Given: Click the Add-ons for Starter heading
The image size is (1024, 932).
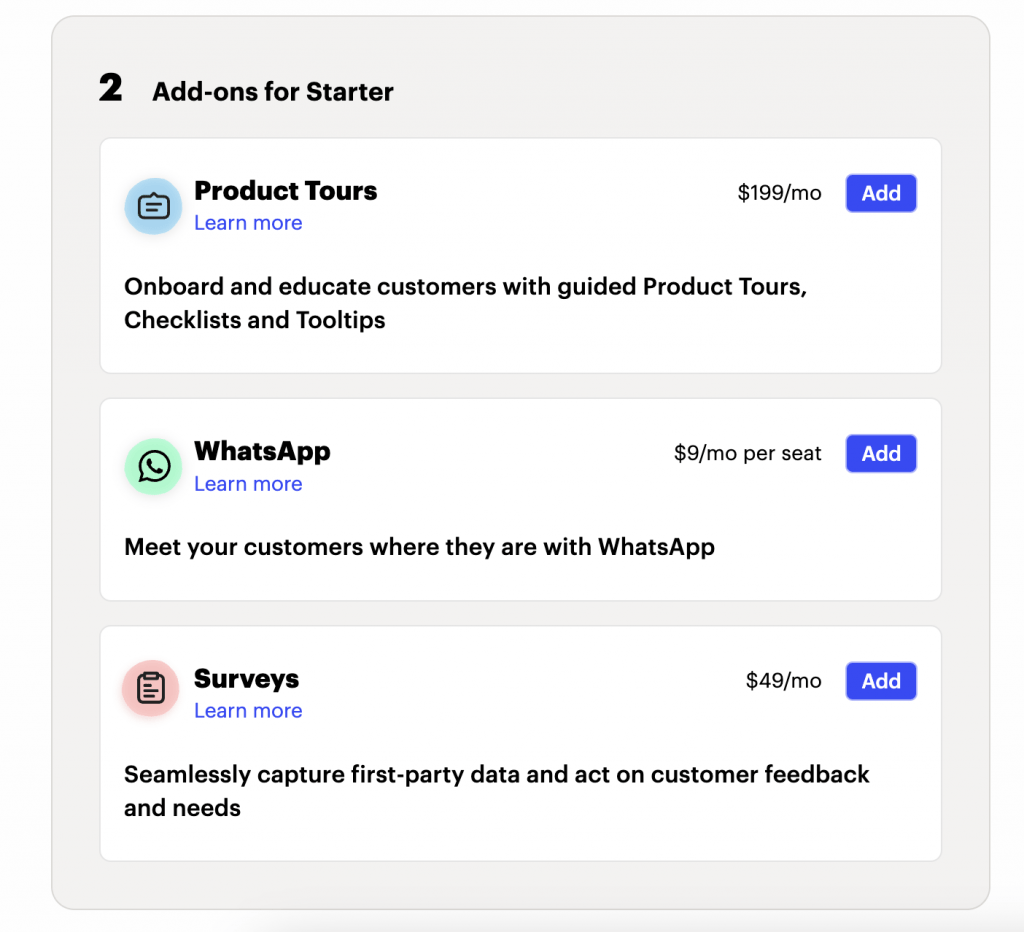Looking at the screenshot, I should (x=272, y=92).
